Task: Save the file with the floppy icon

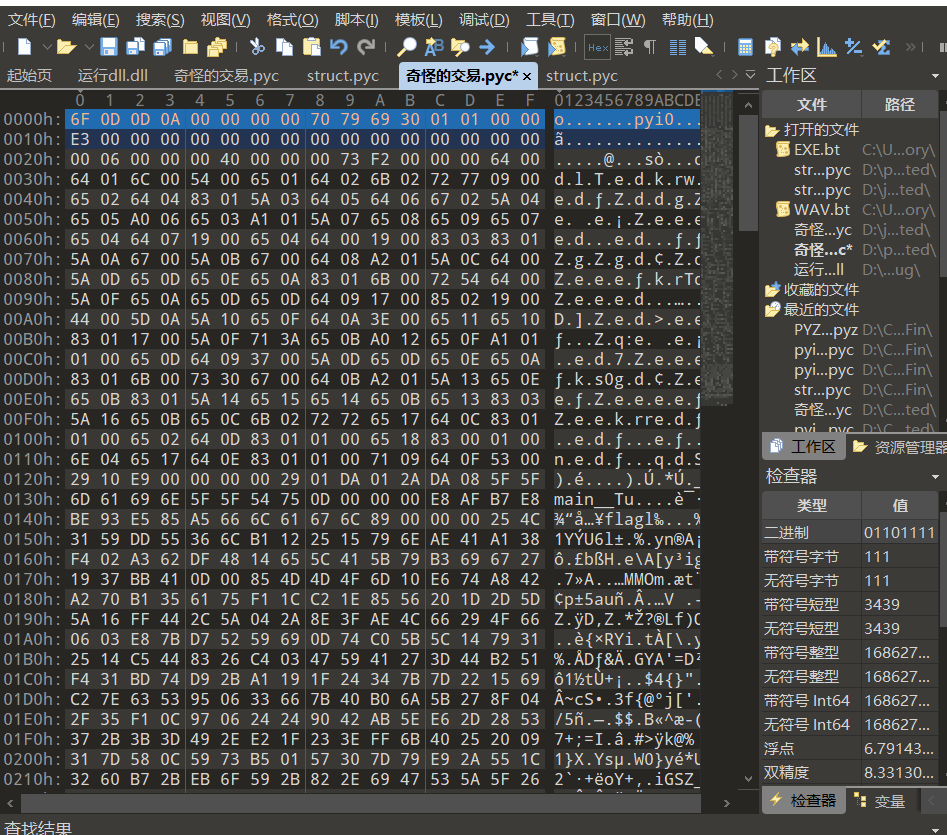Action: pos(109,46)
